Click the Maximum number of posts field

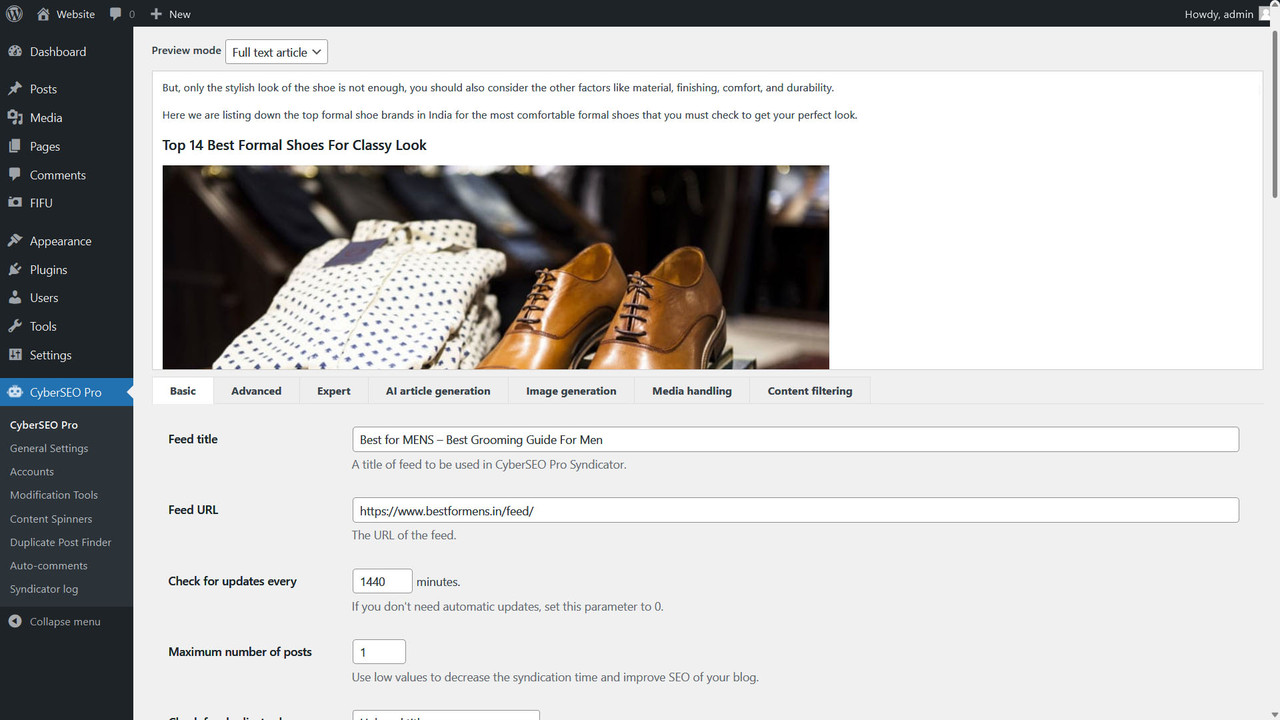click(x=379, y=652)
